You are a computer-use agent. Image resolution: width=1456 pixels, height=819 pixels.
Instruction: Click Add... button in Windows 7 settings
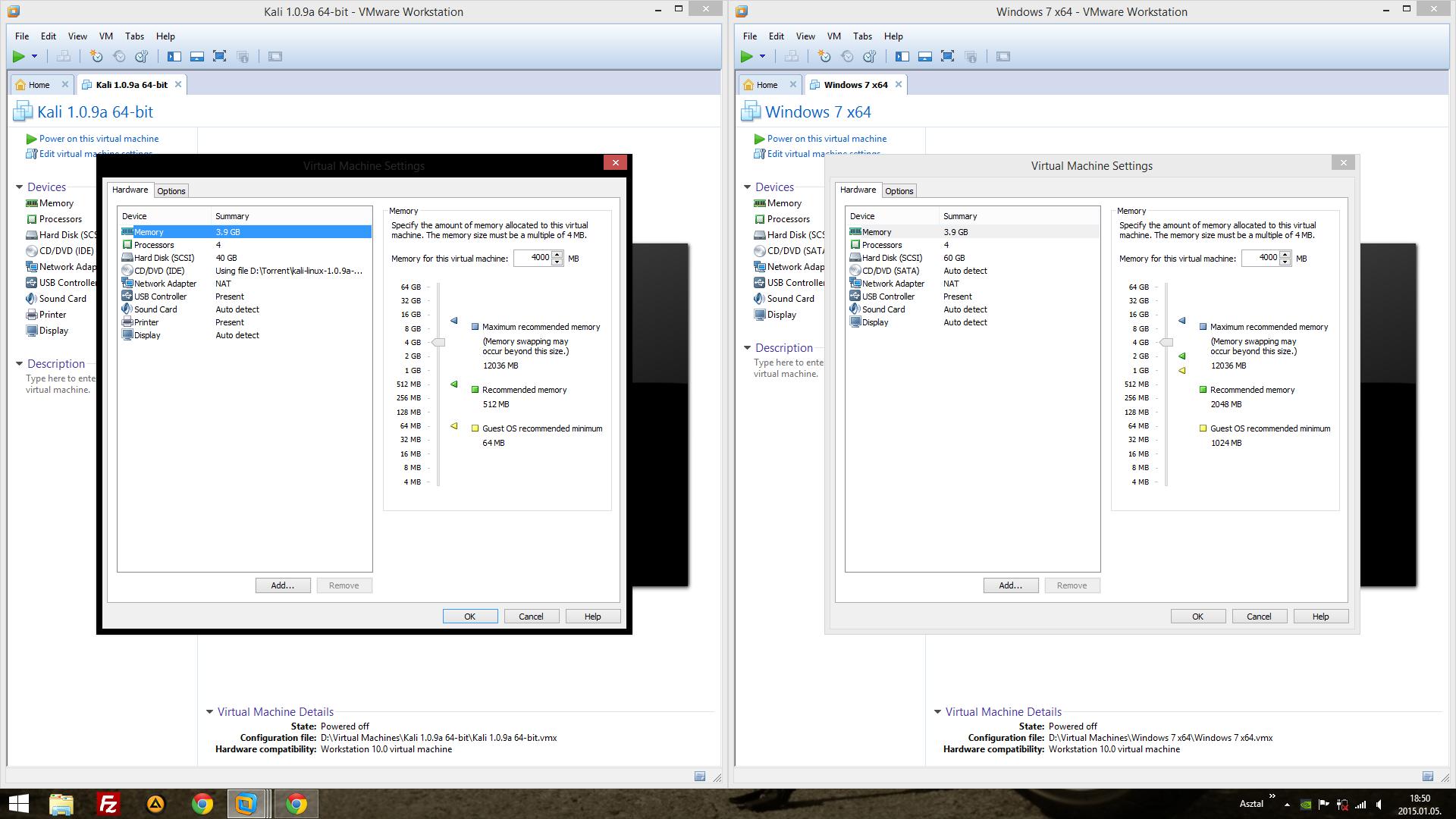pyautogui.click(x=1010, y=585)
